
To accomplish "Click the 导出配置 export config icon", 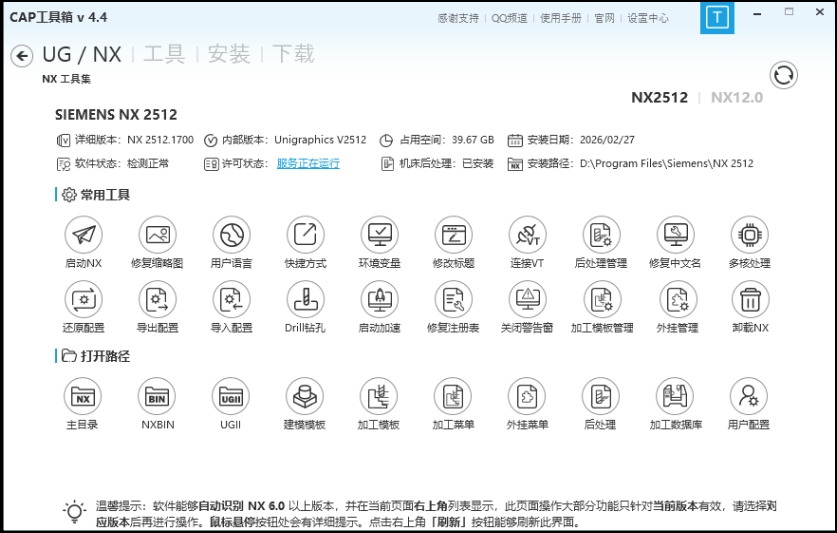I will [x=157, y=300].
